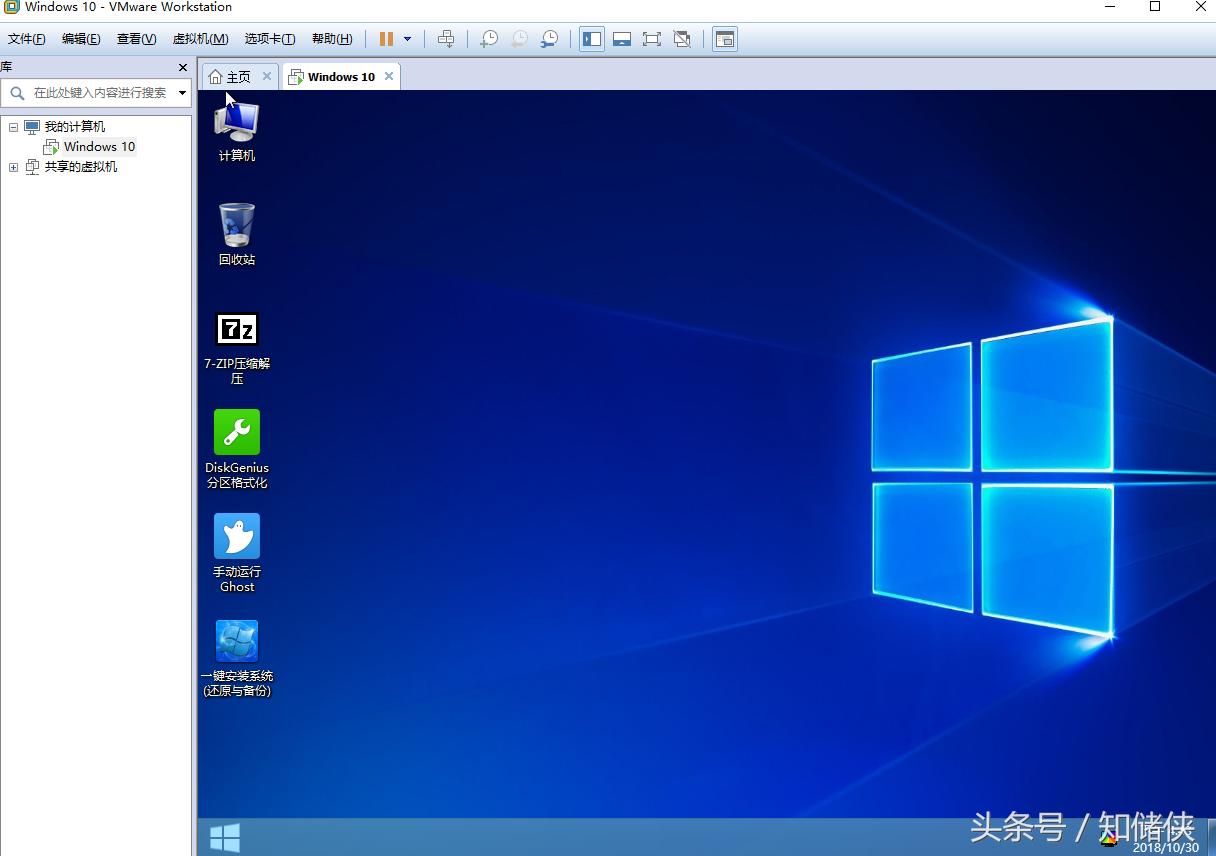Pause the virtual machine with the pause button
The height and width of the screenshot is (856, 1216).
pos(386,39)
